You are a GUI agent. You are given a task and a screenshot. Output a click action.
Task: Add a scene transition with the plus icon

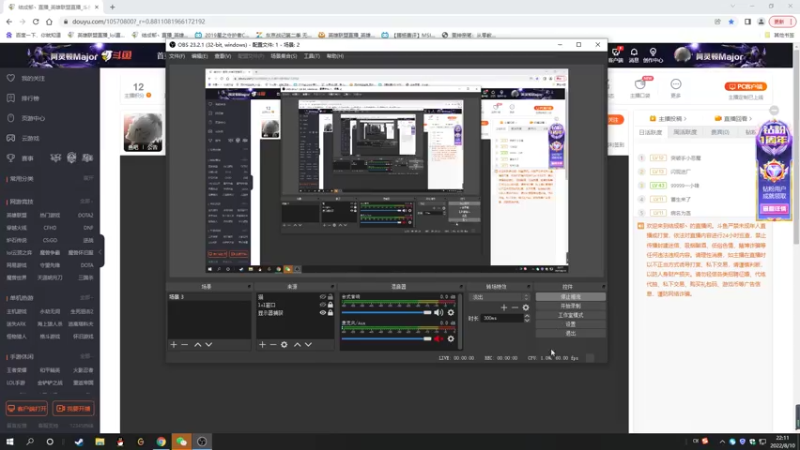click(x=504, y=308)
